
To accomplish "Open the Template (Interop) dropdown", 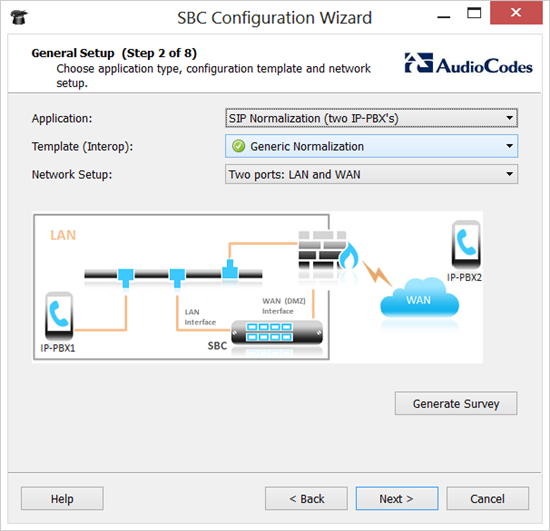I will pos(371,146).
